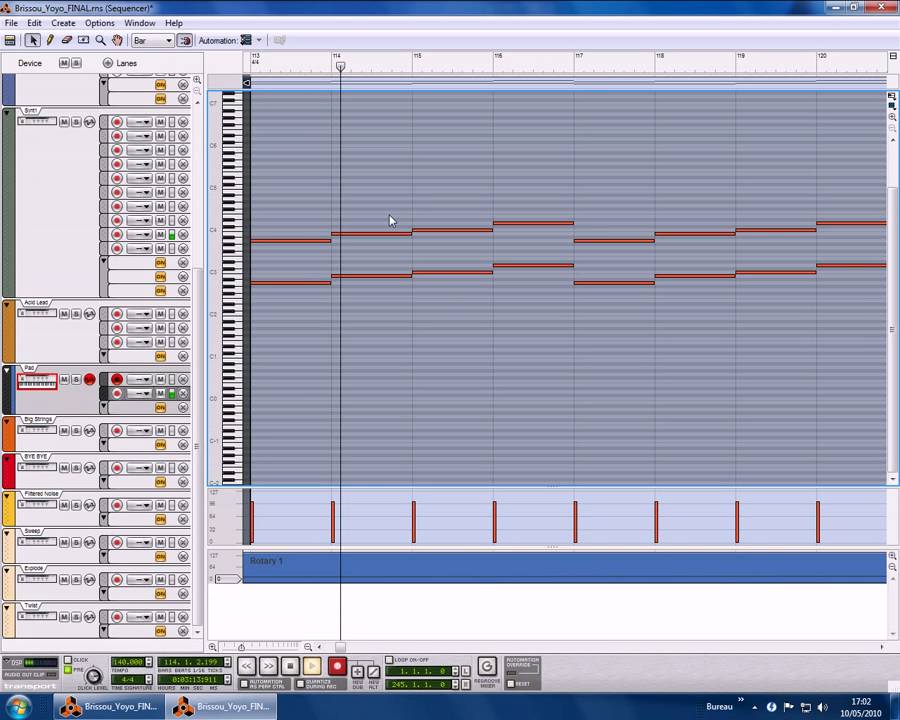900x720 pixels.
Task: Click the Arrange/Edit mode switch icon
Action: (10, 40)
